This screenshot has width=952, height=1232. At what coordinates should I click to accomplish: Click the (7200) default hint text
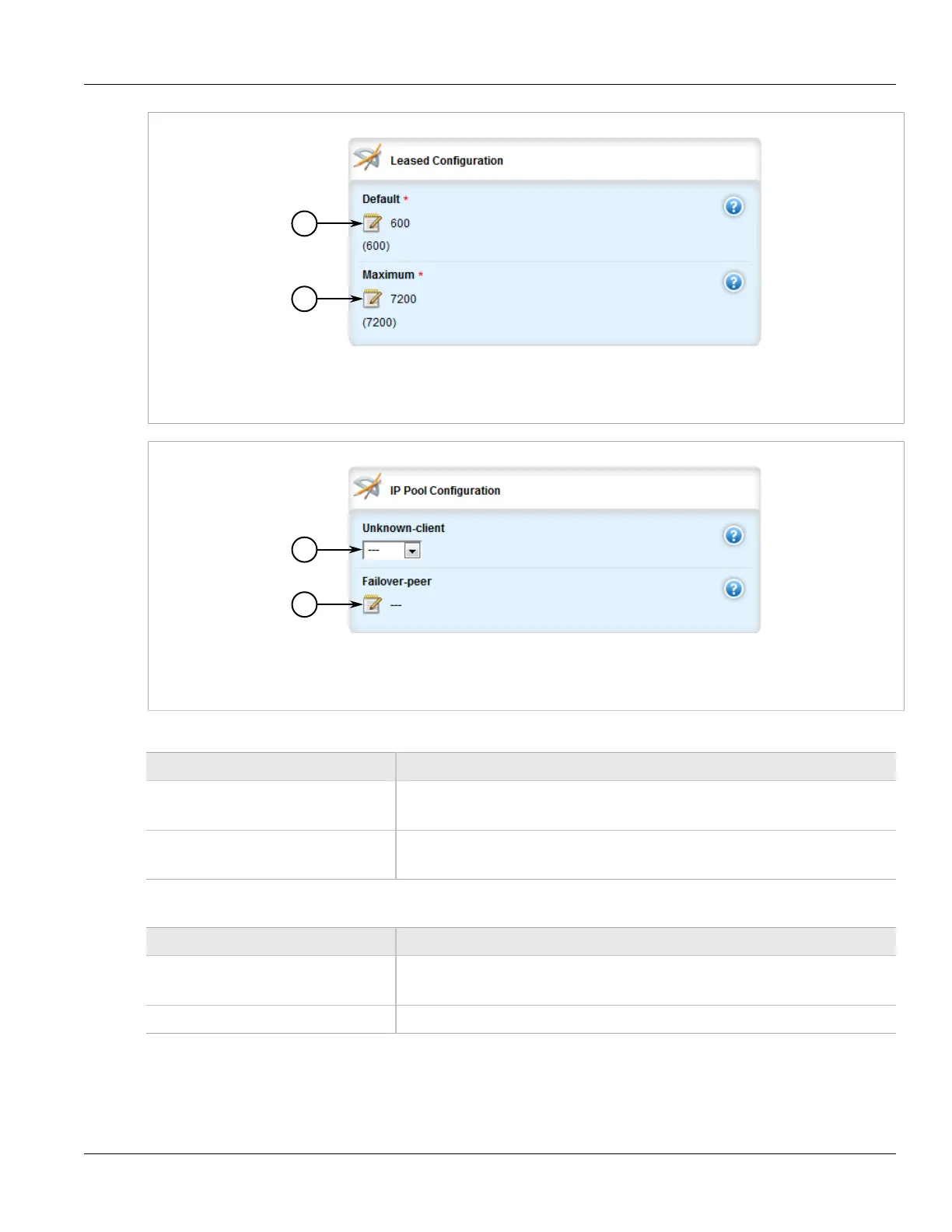(379, 323)
